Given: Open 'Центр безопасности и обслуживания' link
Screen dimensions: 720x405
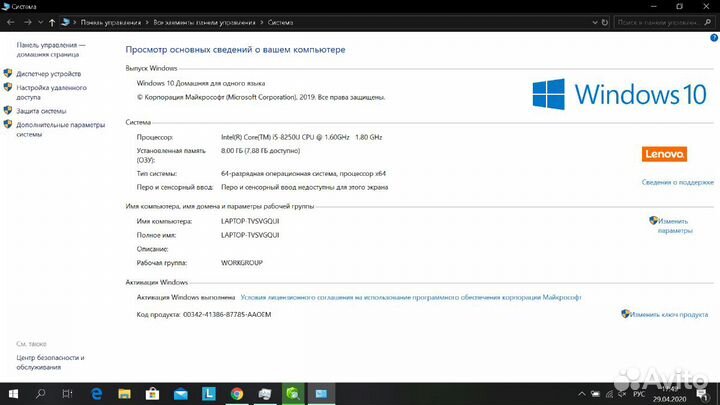Looking at the screenshot, I should coord(51,362).
